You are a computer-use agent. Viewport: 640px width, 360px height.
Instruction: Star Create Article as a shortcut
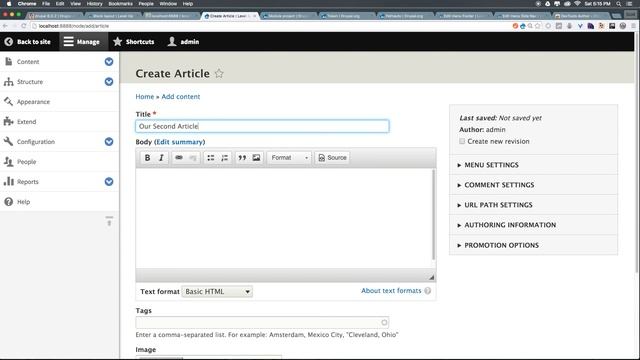[219, 73]
